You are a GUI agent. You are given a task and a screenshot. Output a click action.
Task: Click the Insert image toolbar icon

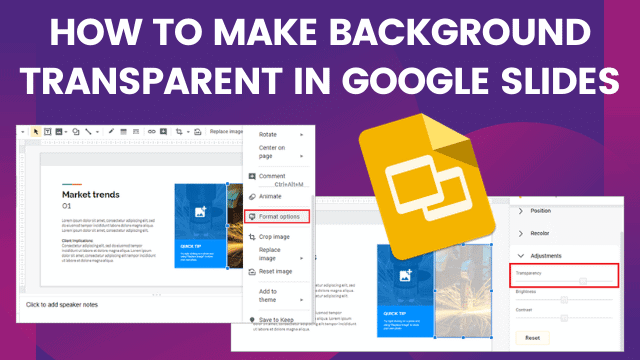(x=59, y=131)
